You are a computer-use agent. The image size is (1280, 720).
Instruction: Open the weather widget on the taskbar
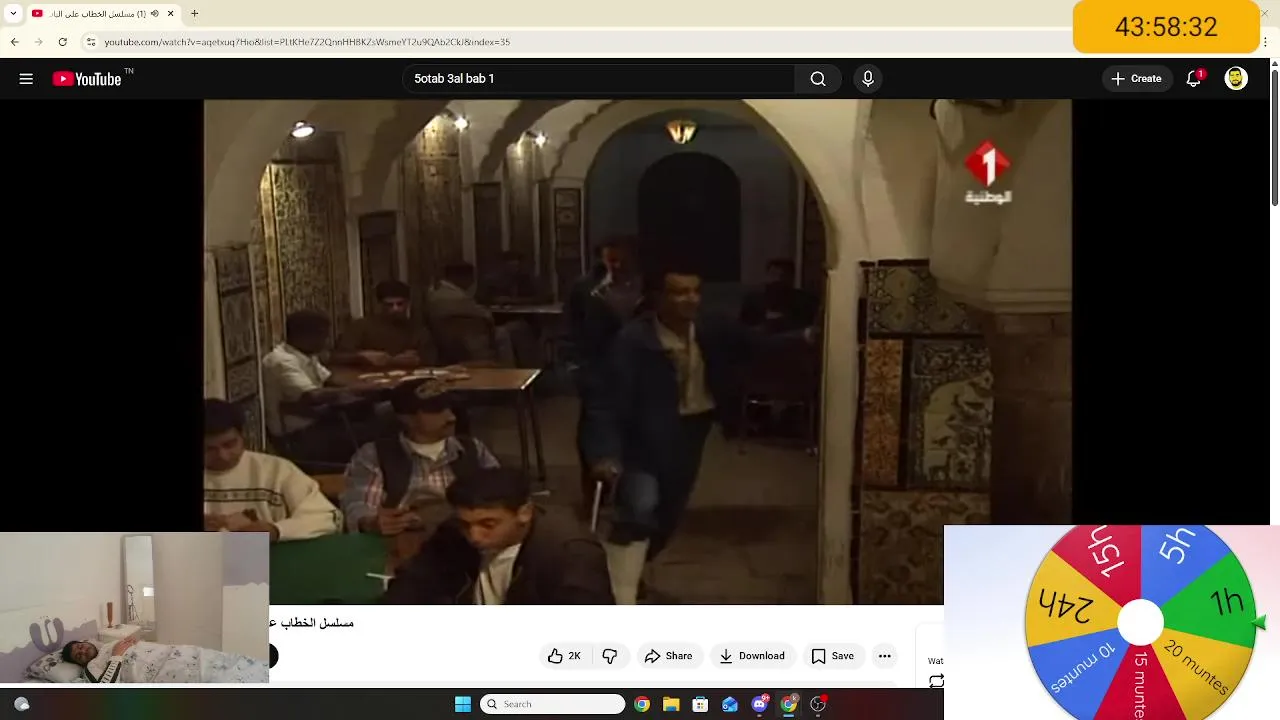click(x=21, y=704)
